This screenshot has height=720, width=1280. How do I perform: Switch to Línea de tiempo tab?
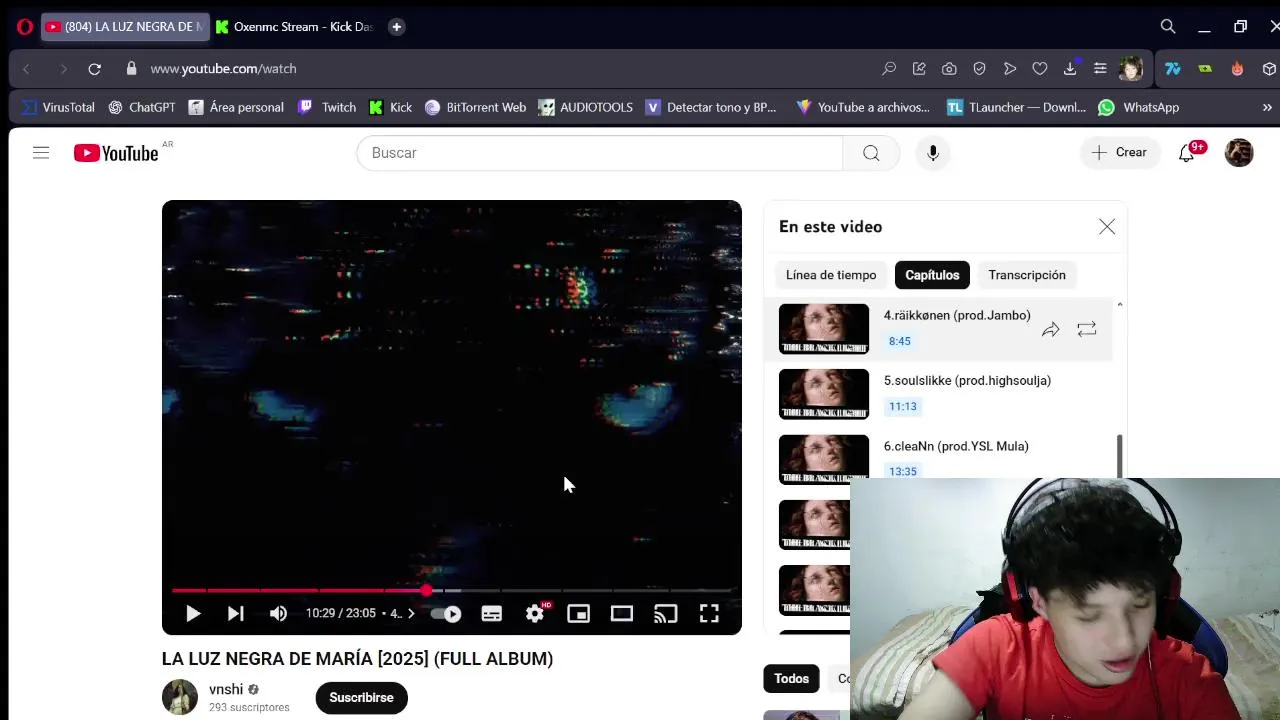click(x=831, y=275)
